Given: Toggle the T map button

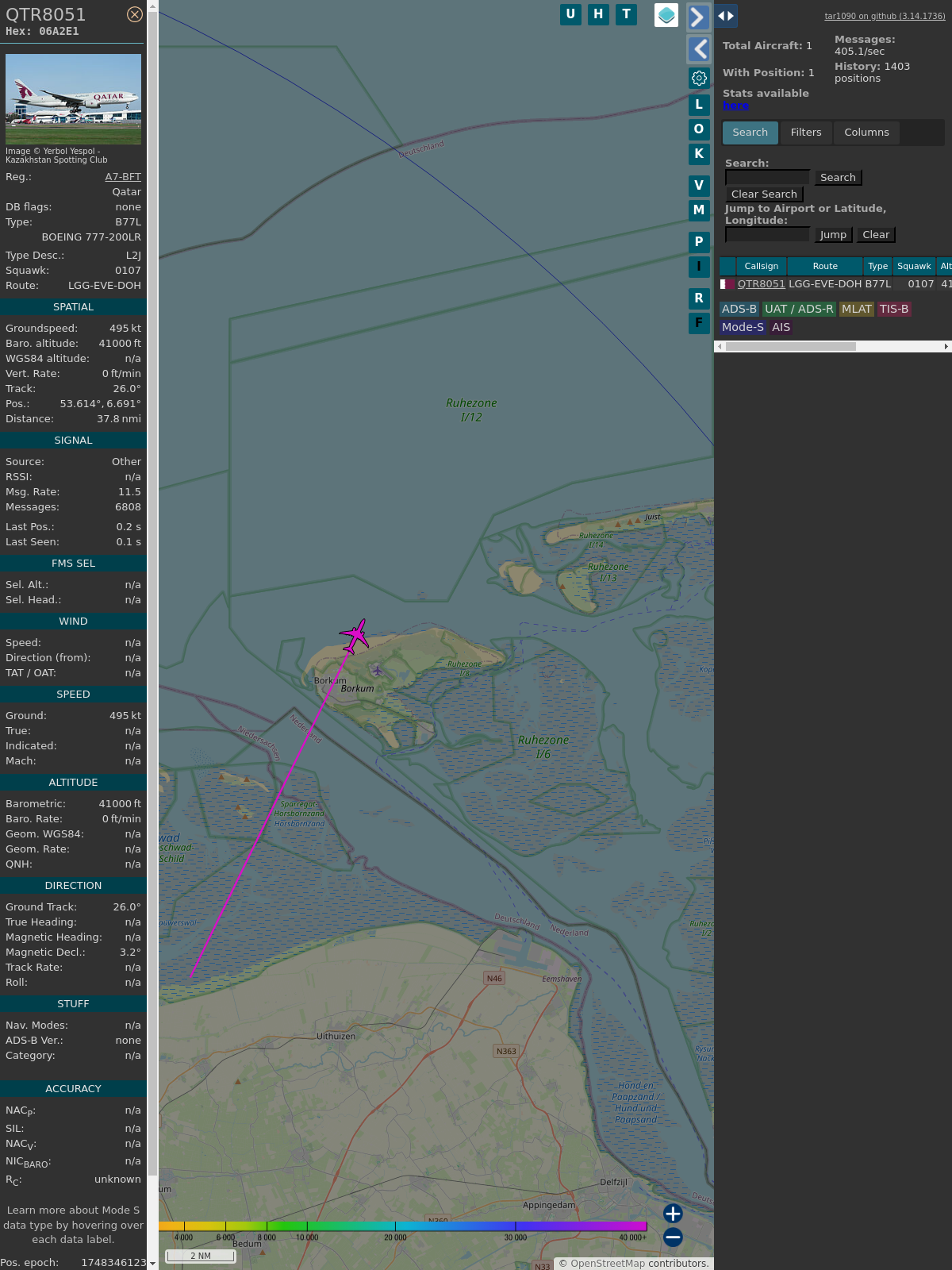Looking at the screenshot, I should point(627,14).
